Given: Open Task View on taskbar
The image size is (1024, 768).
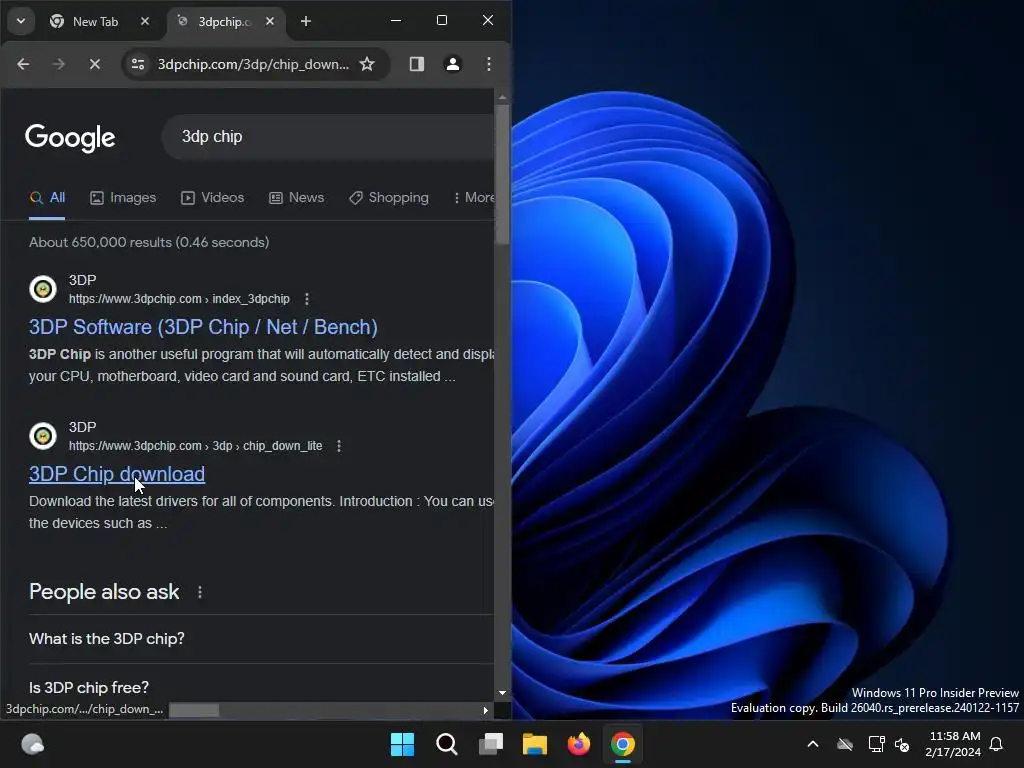Looking at the screenshot, I should pyautogui.click(x=490, y=744).
